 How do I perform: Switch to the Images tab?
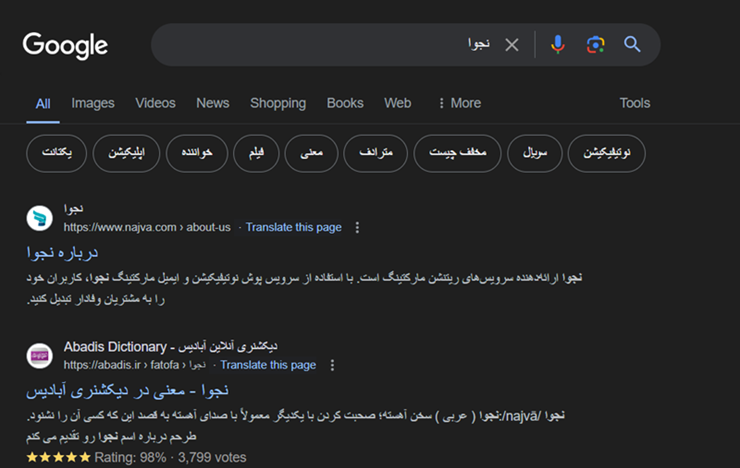click(x=93, y=103)
